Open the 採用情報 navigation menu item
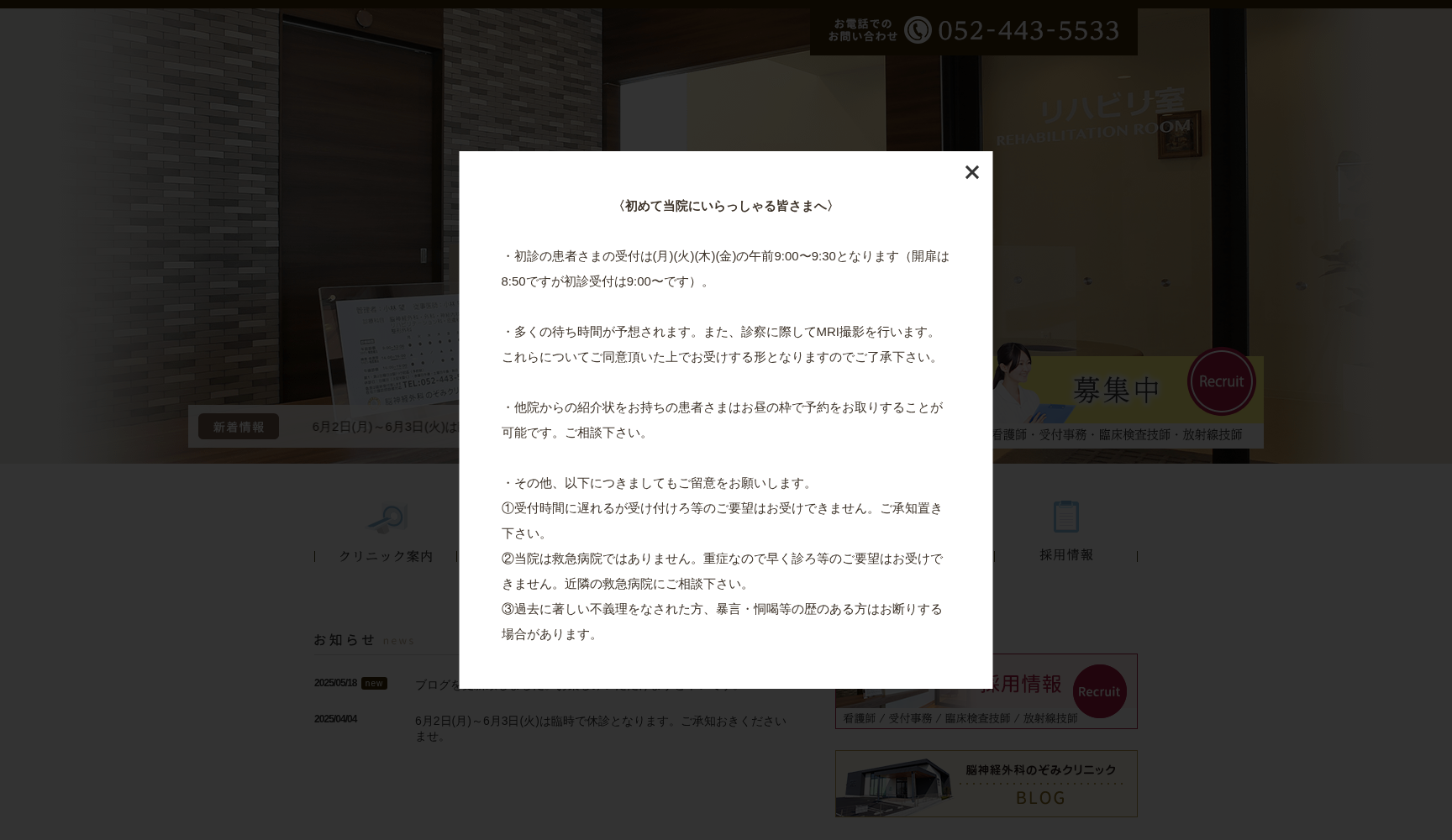1452x840 pixels. 1065,555
